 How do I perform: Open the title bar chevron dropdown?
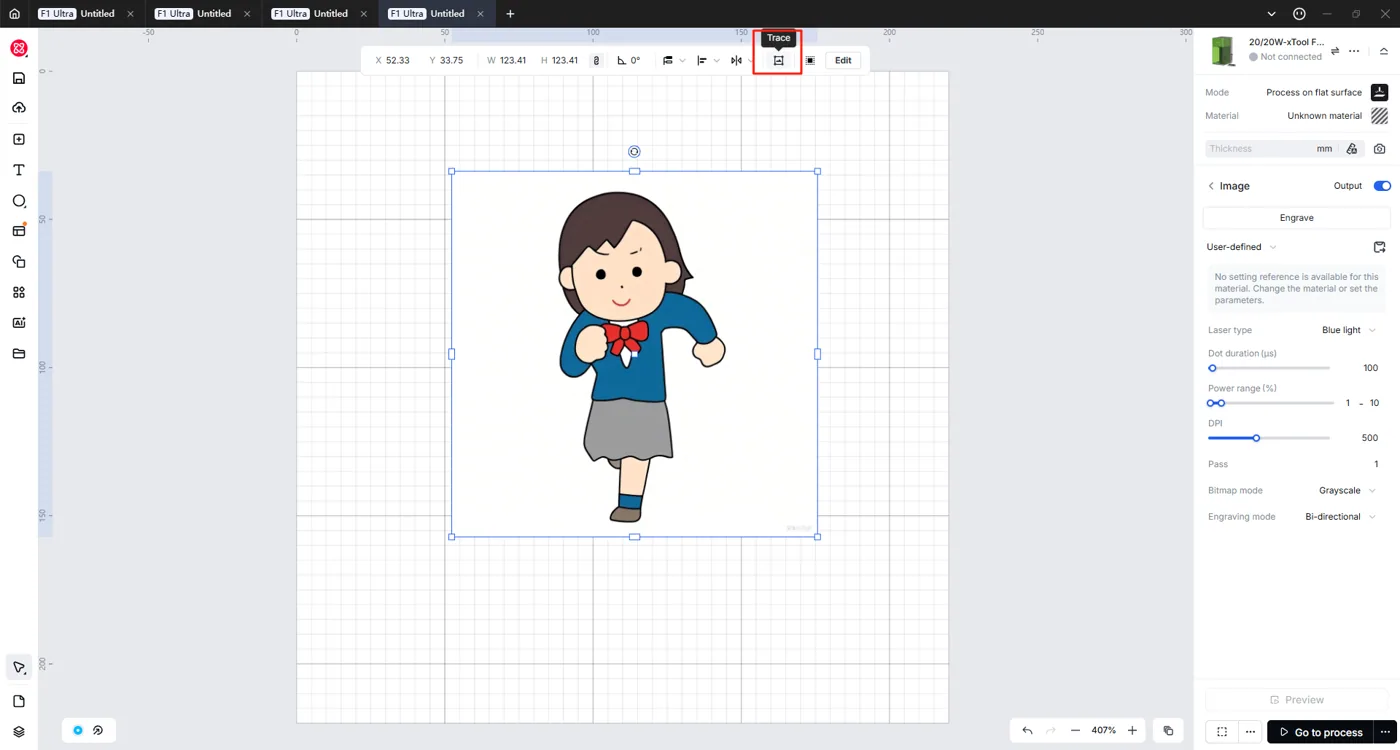tap(1271, 14)
